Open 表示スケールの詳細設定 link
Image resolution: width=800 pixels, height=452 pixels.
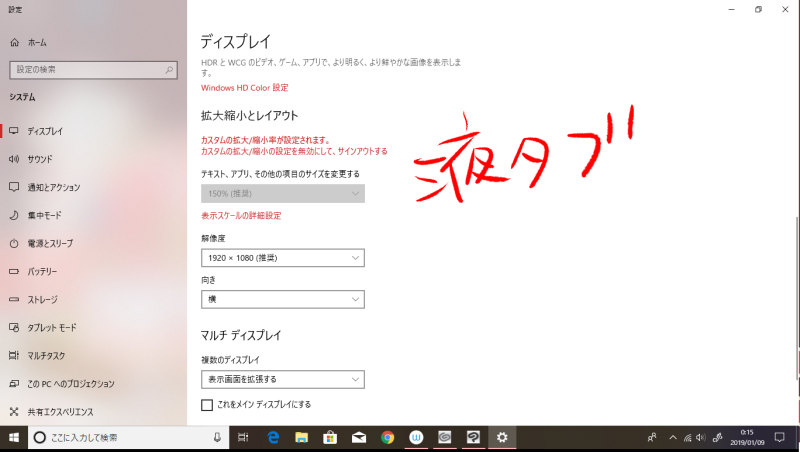click(241, 215)
